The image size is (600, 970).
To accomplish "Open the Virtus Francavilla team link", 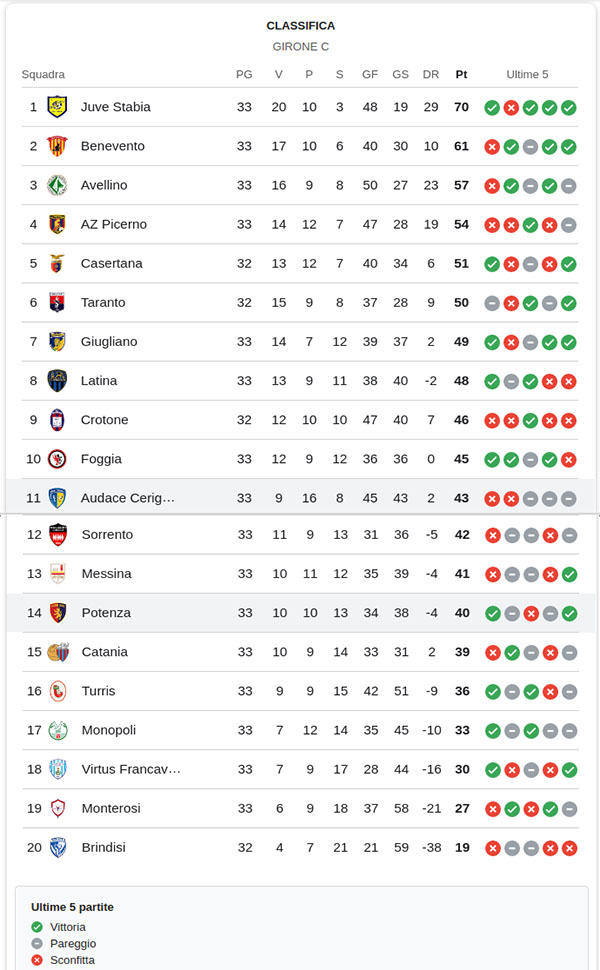I will [130, 769].
